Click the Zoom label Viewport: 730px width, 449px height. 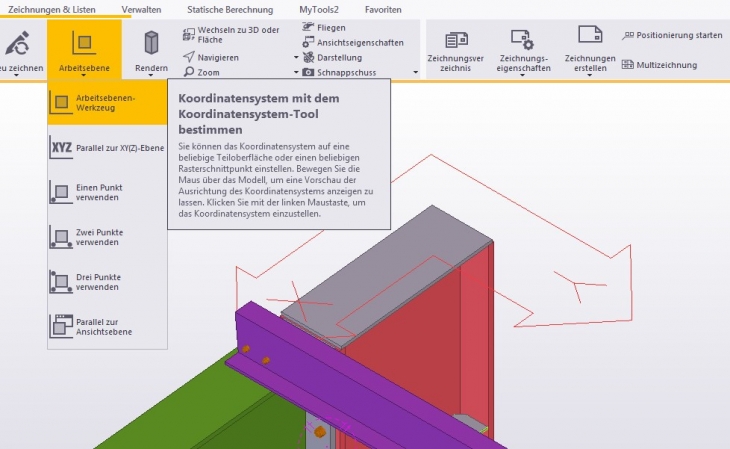pos(208,72)
